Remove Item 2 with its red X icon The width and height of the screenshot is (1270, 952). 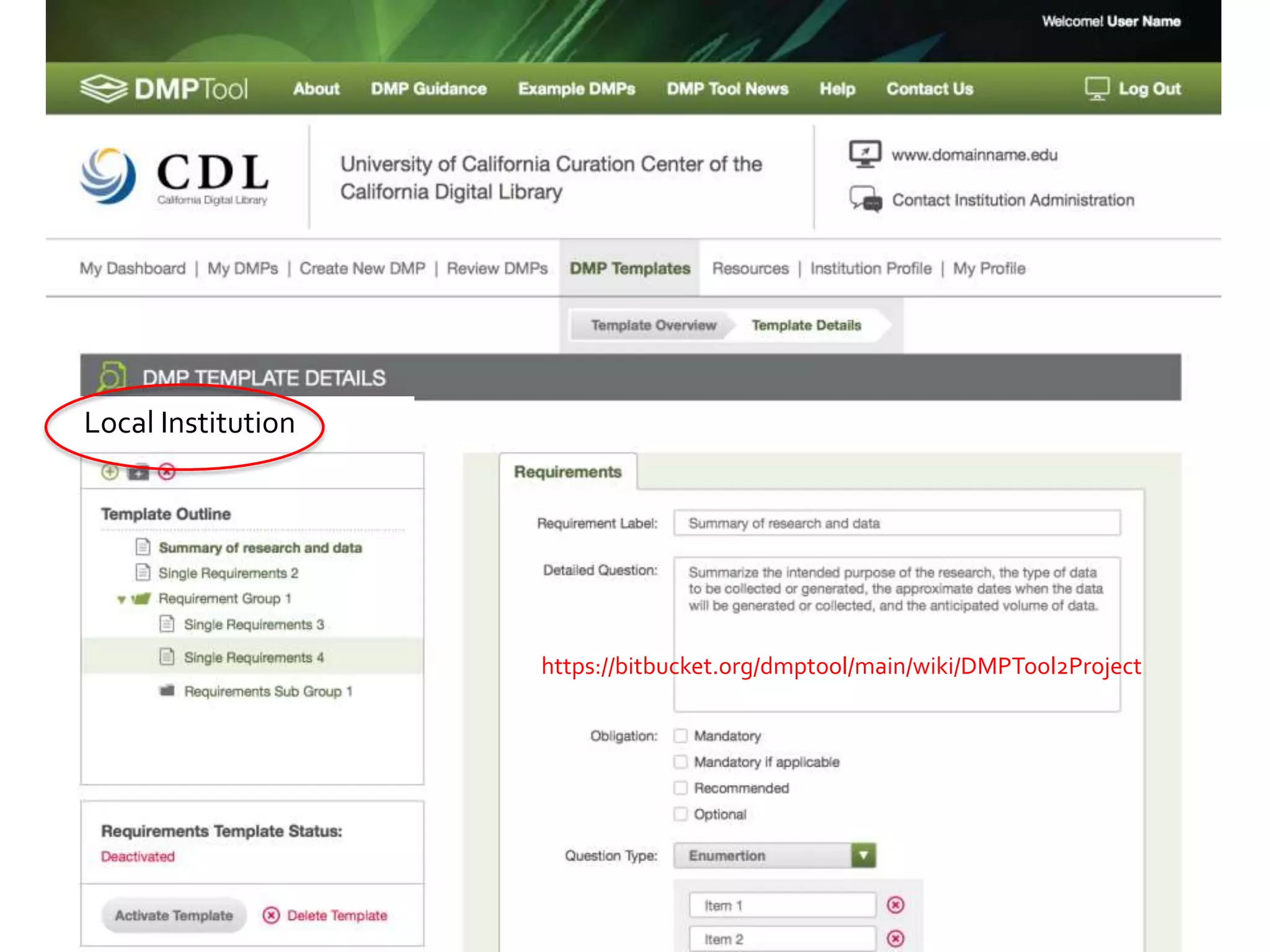pos(895,938)
